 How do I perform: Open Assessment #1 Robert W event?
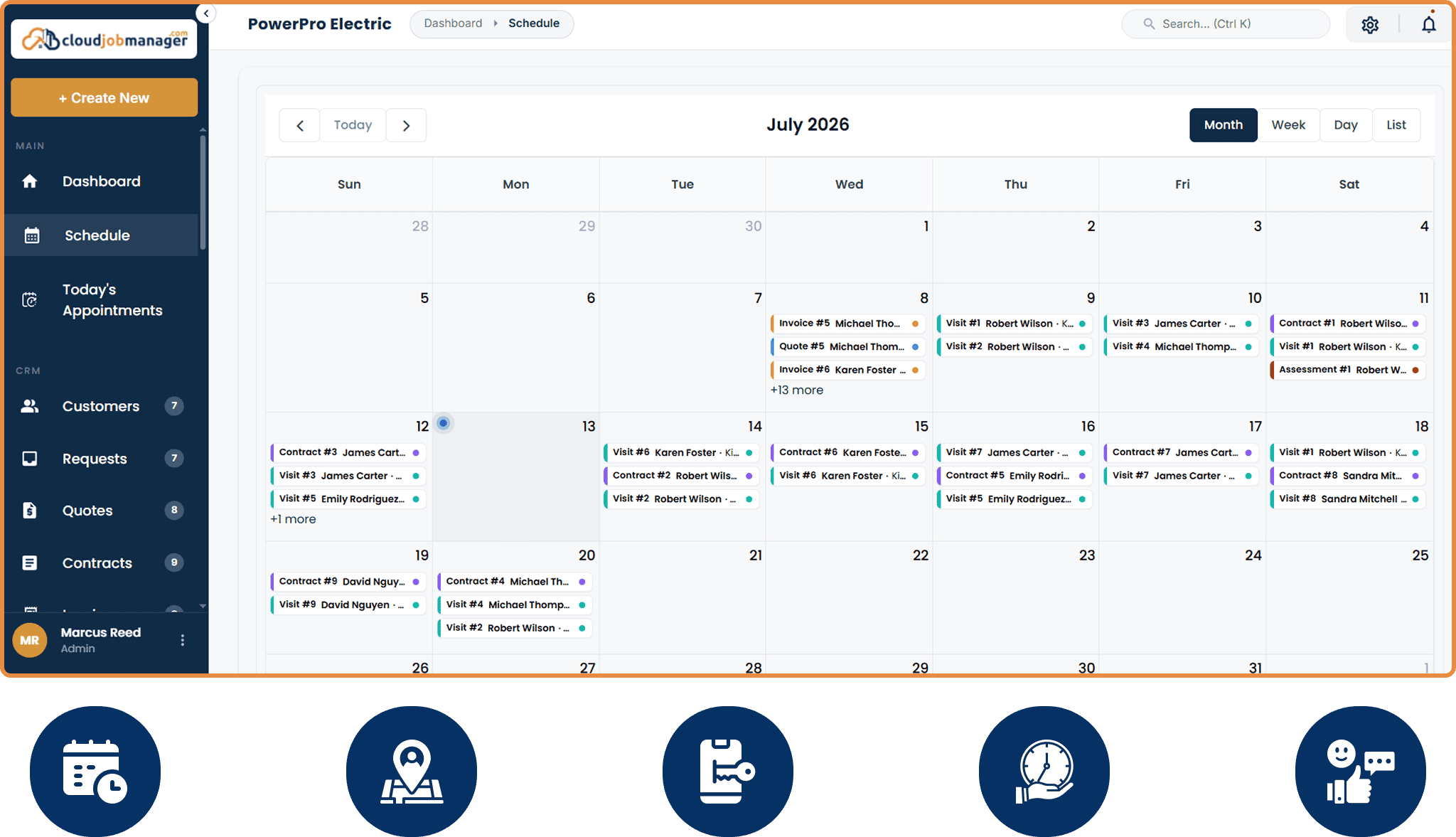coord(1348,370)
